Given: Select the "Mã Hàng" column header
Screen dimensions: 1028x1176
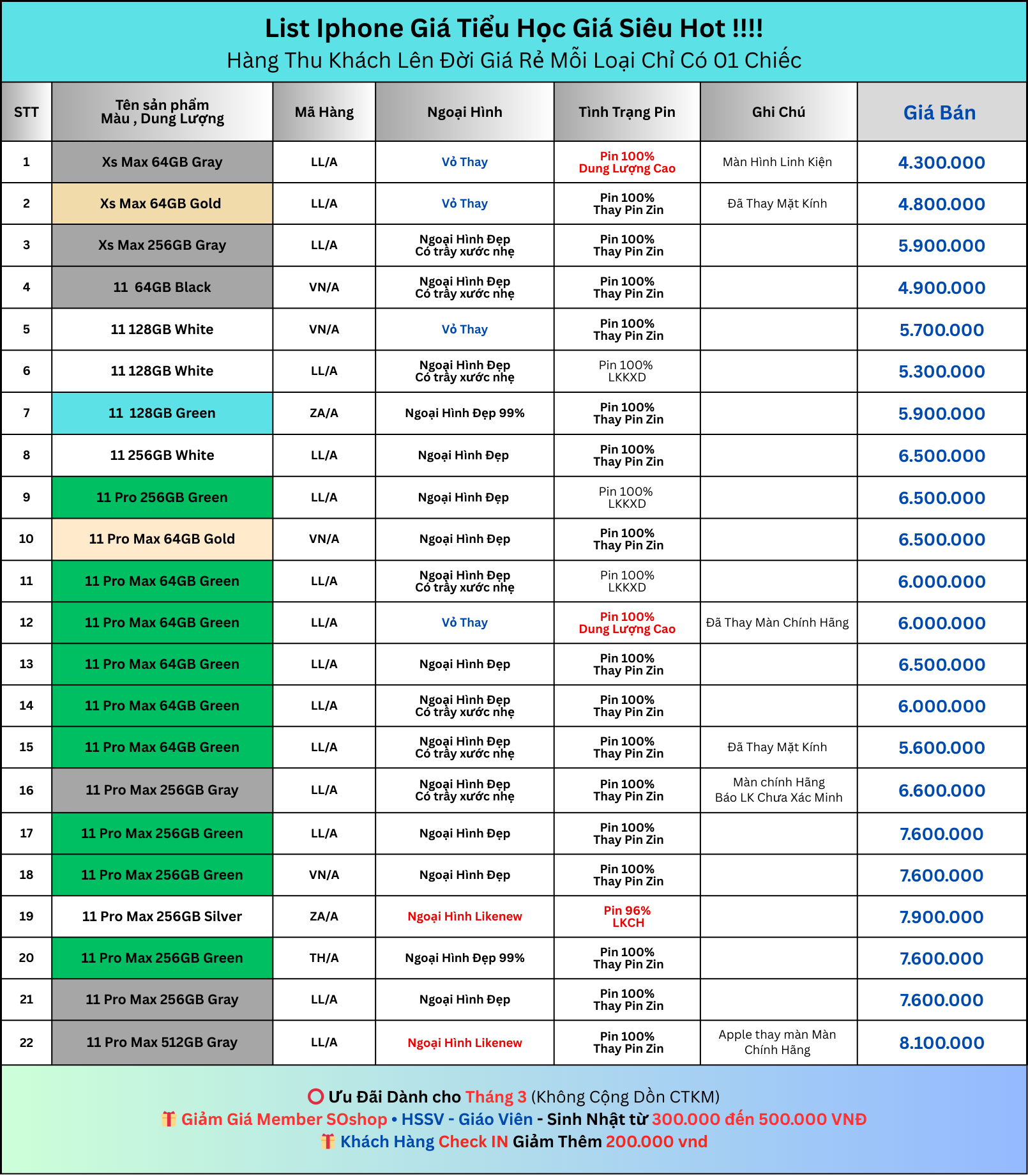Looking at the screenshot, I should [x=324, y=112].
